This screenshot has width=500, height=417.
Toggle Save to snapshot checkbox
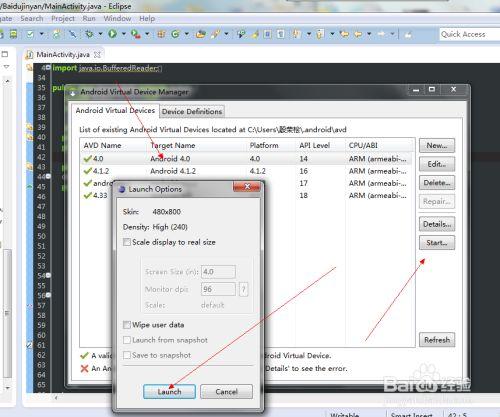(127, 355)
